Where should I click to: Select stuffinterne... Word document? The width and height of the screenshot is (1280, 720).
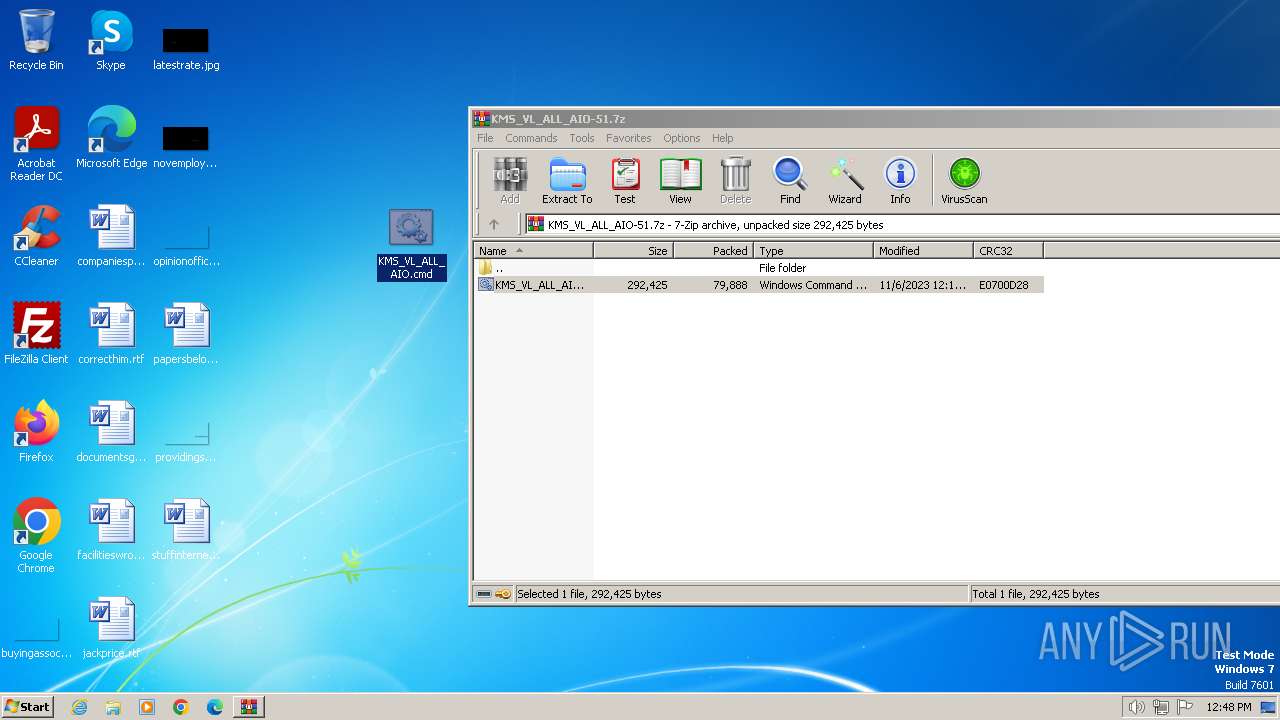point(186,530)
